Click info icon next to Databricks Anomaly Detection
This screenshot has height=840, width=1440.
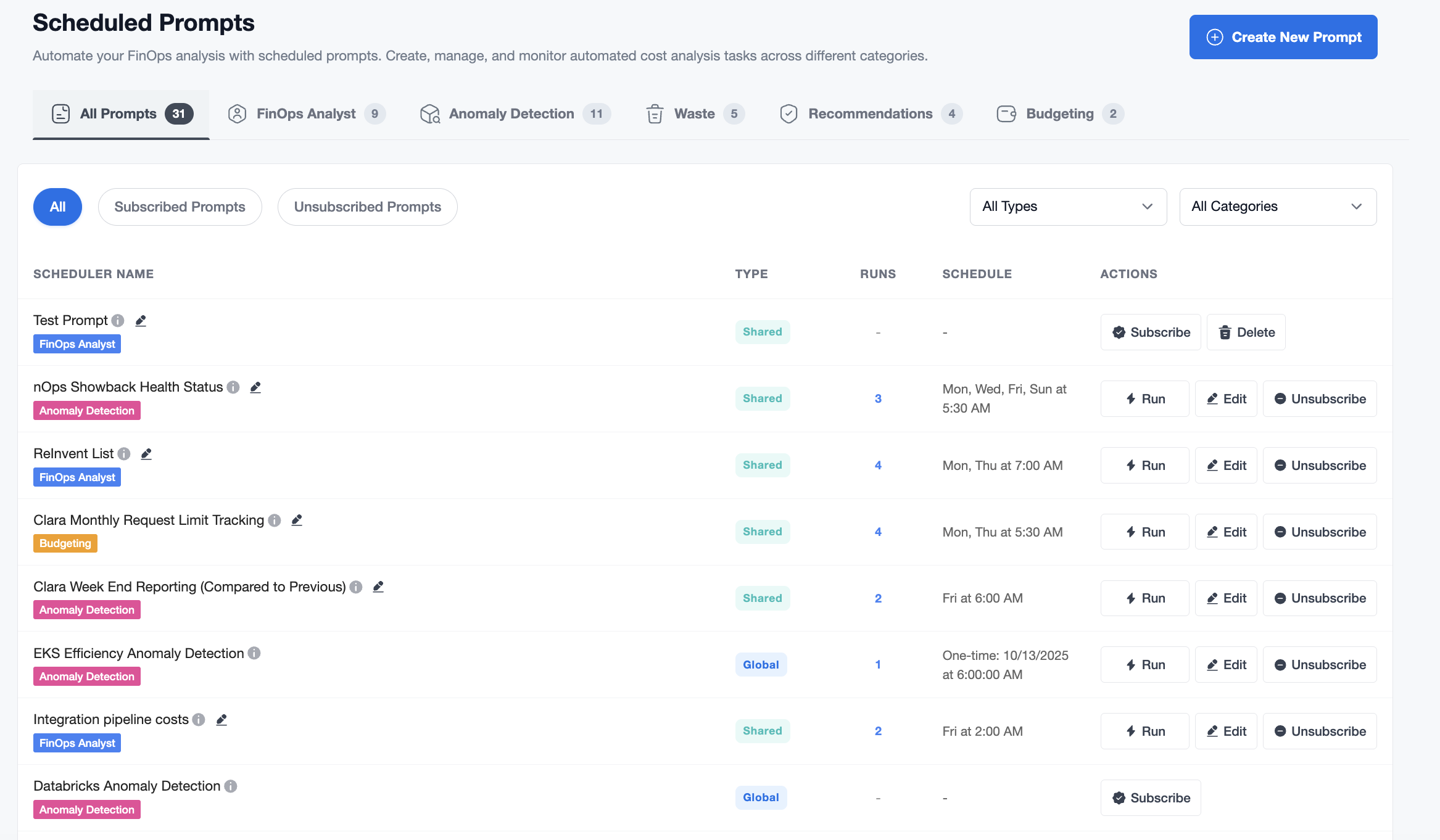click(x=231, y=786)
